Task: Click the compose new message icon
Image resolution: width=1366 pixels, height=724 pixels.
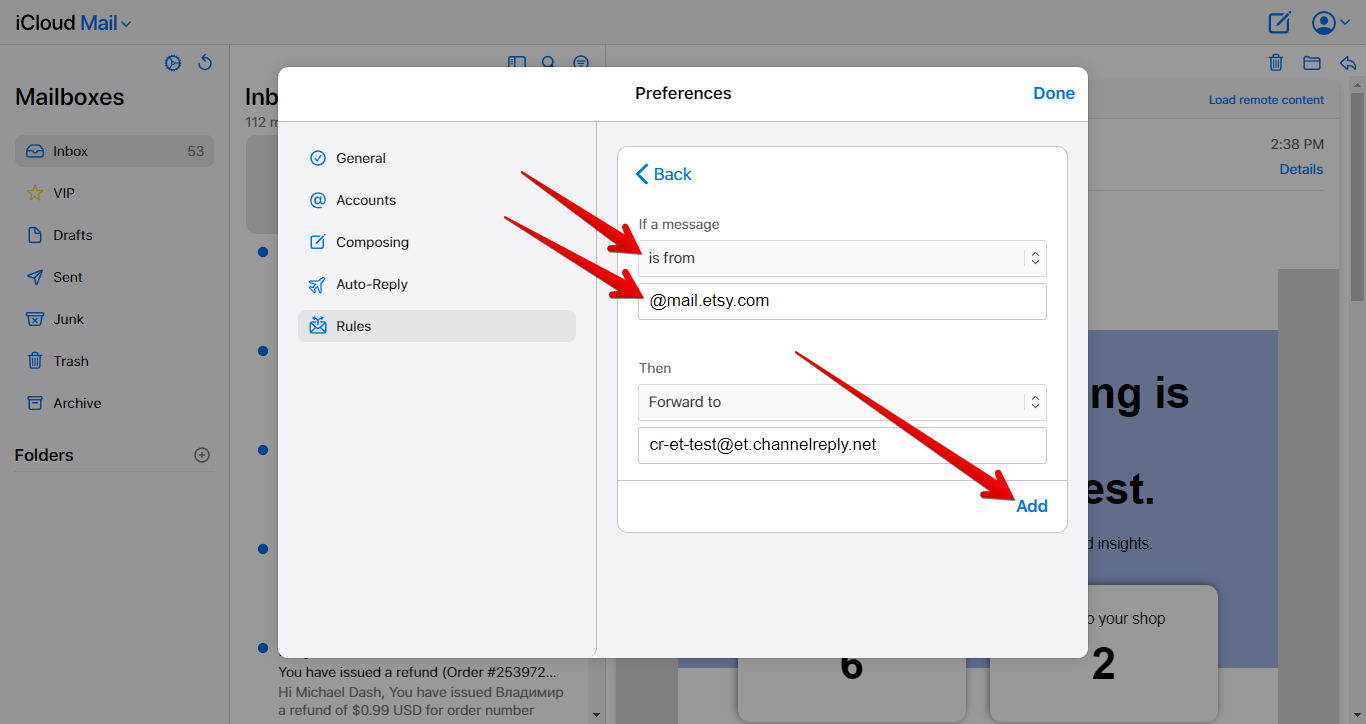Action: click(x=1279, y=22)
